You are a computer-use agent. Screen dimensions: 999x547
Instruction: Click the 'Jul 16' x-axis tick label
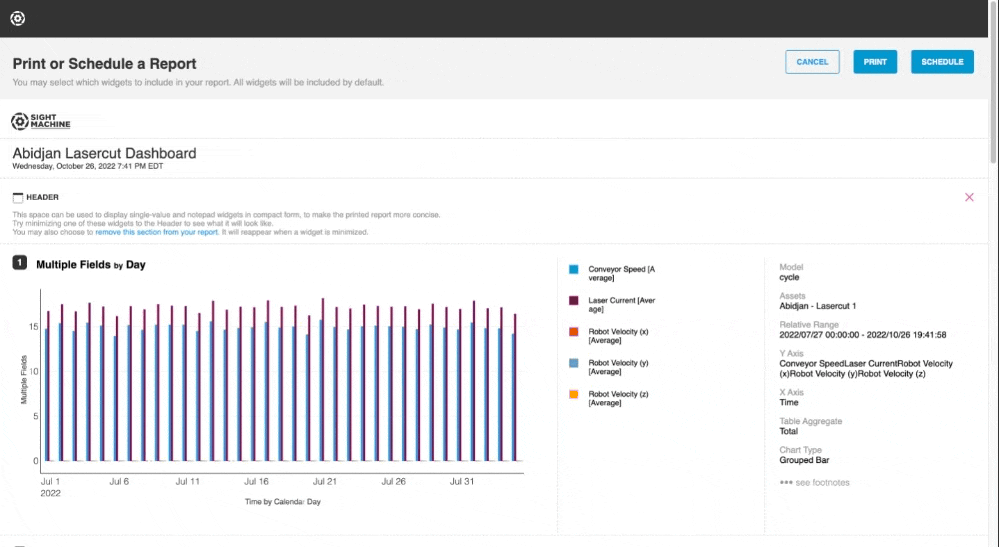[256, 482]
